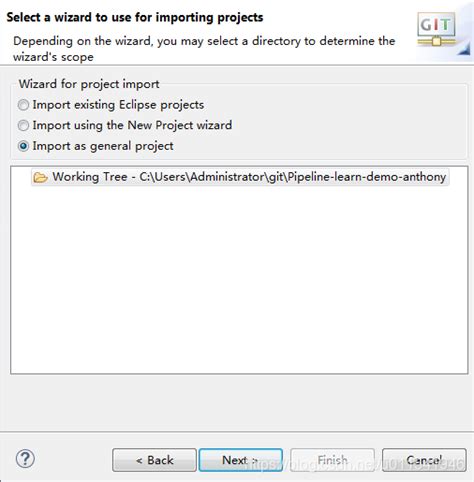Screen dimensions: 474x482
Task: Go to the previous page with Back
Action: pos(154,460)
